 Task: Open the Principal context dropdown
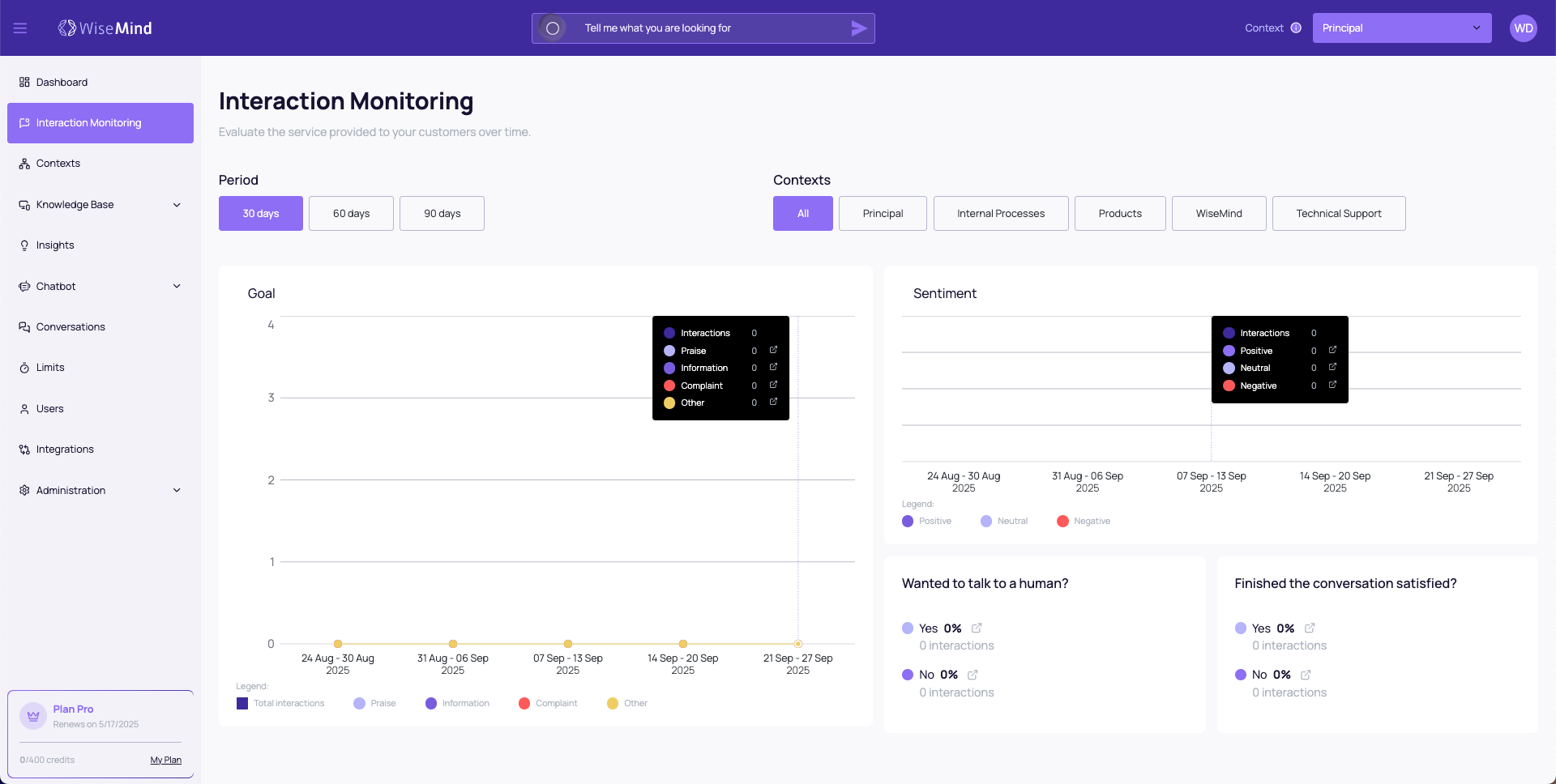point(1401,28)
